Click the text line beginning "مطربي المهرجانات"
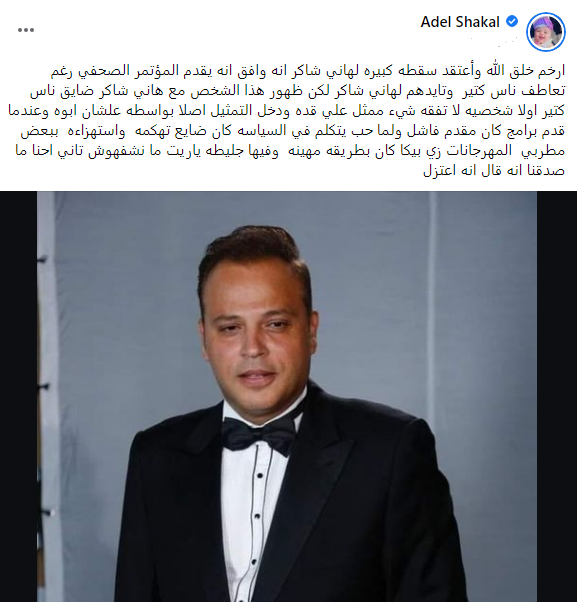The image size is (577, 602). (x=290, y=150)
